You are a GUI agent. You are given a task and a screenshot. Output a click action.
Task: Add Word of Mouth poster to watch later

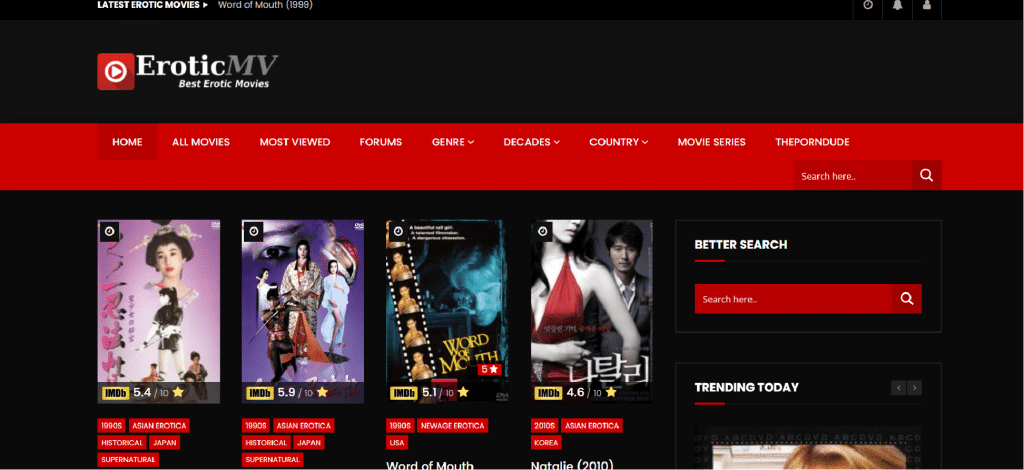(x=398, y=231)
